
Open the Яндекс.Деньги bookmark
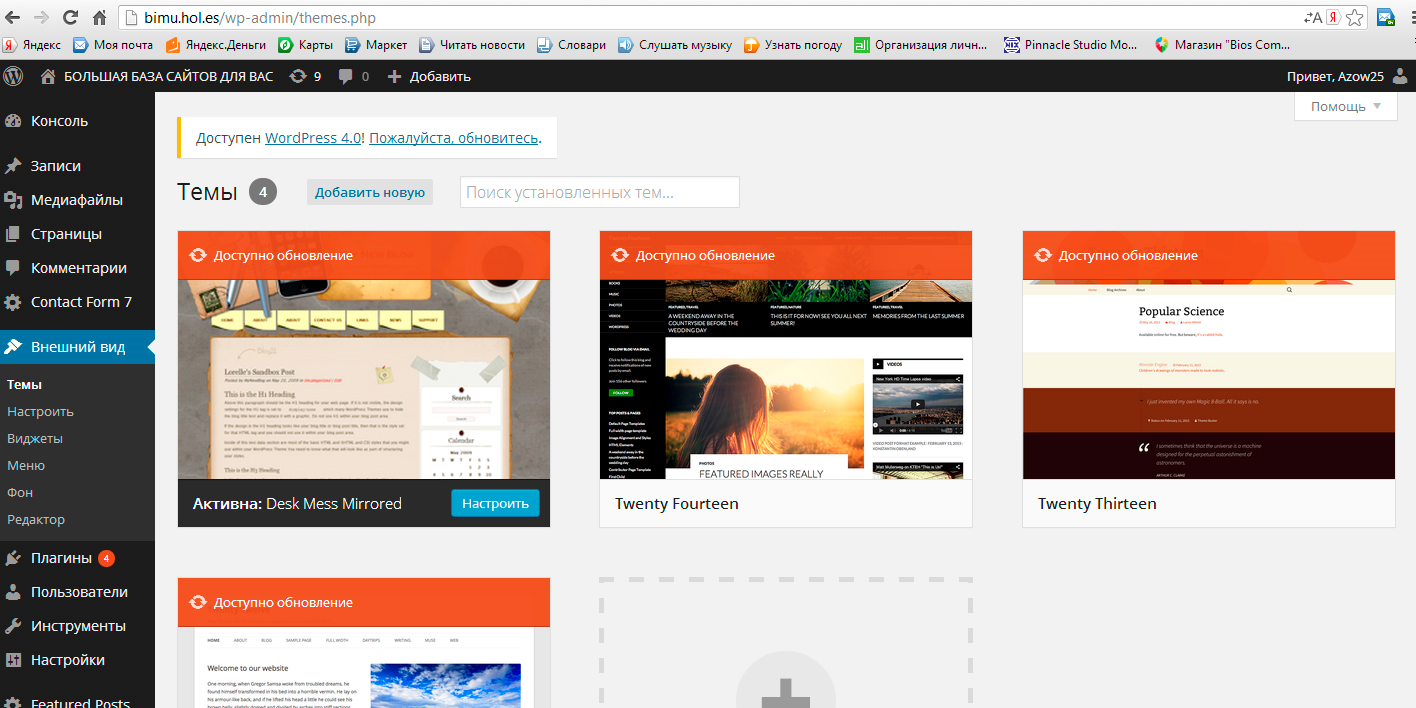coord(216,45)
